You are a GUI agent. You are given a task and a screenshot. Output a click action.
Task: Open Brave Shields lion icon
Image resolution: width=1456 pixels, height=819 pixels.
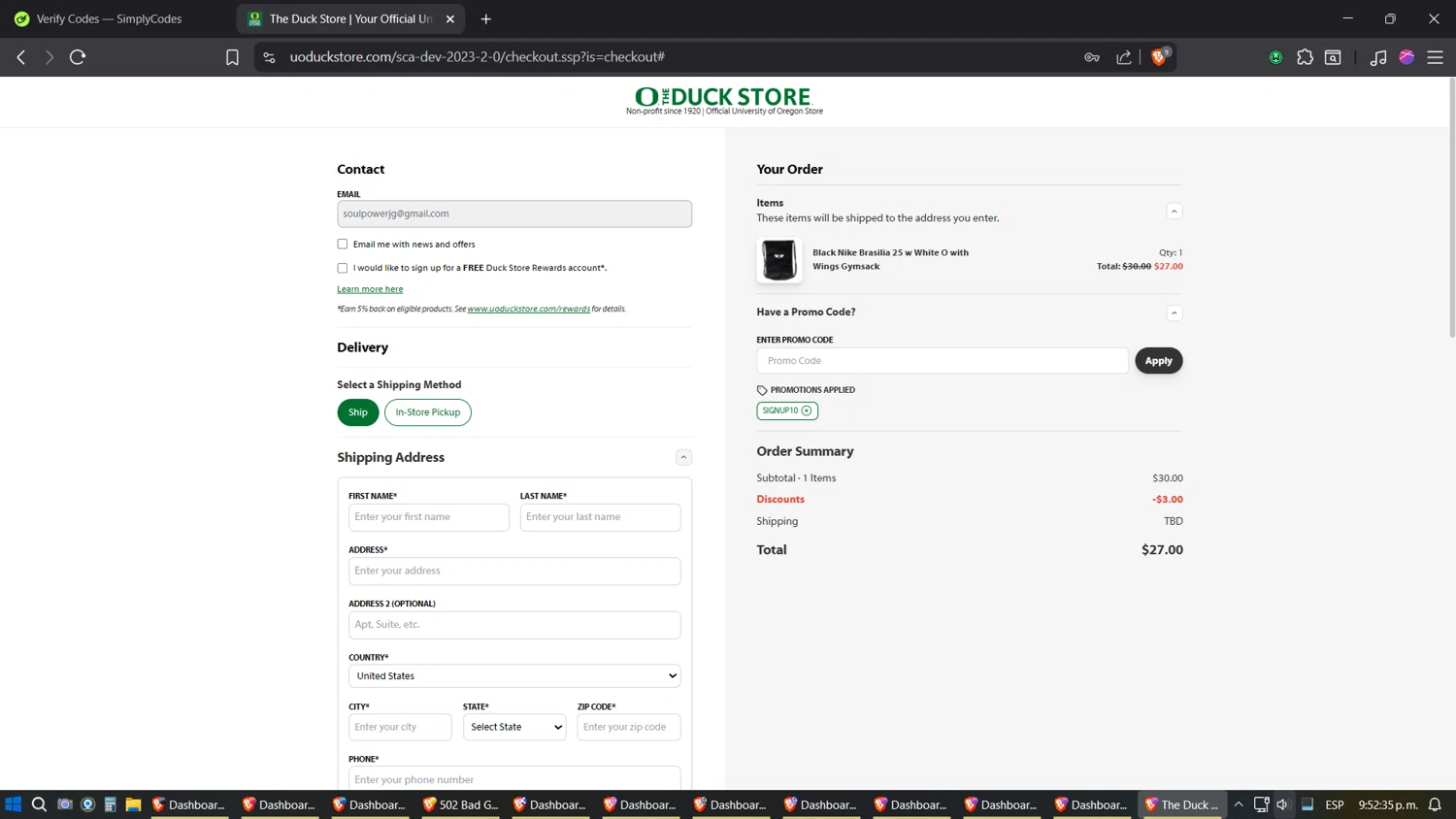(1159, 57)
